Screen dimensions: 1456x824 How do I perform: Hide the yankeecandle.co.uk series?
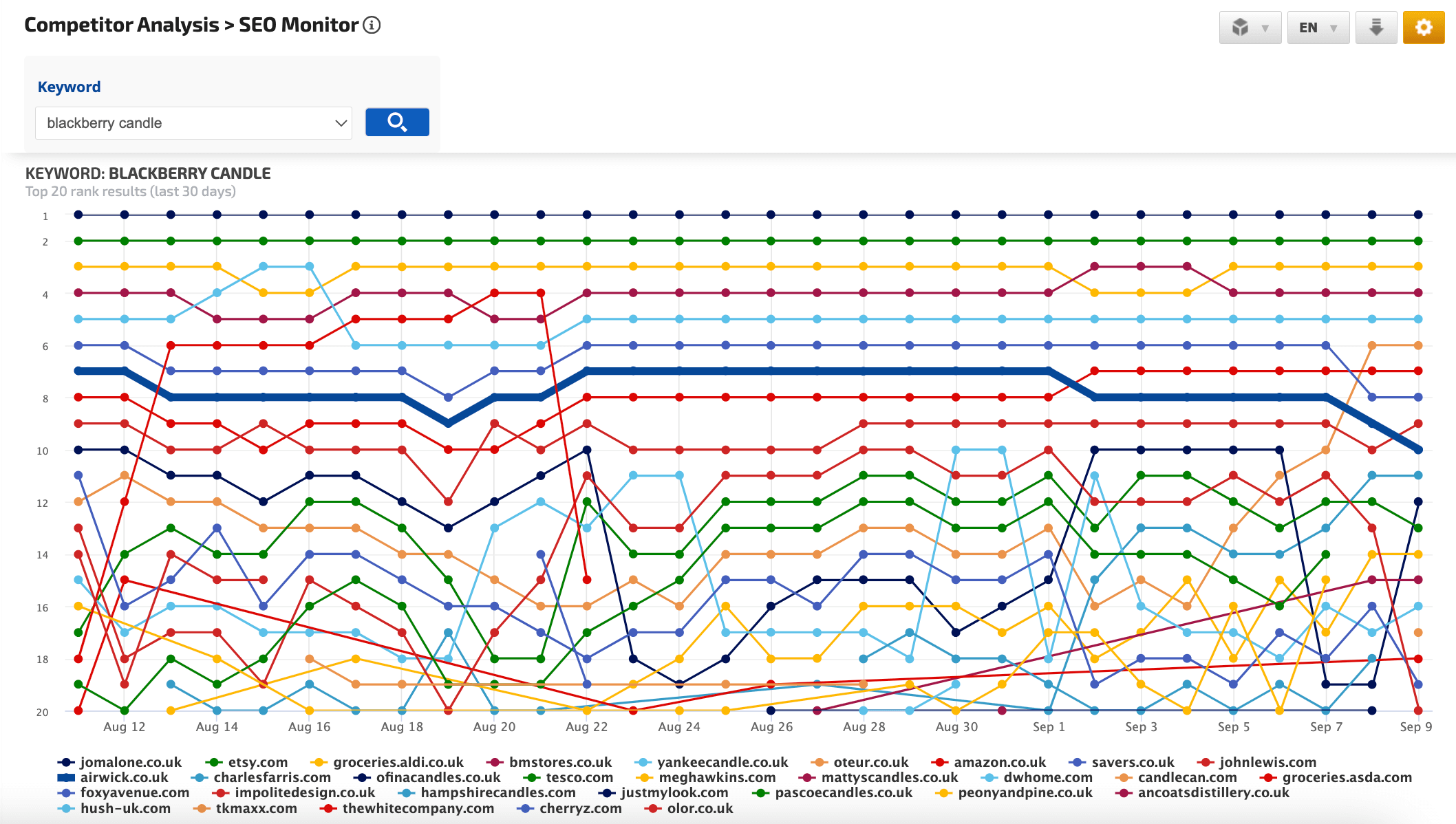tap(722, 761)
